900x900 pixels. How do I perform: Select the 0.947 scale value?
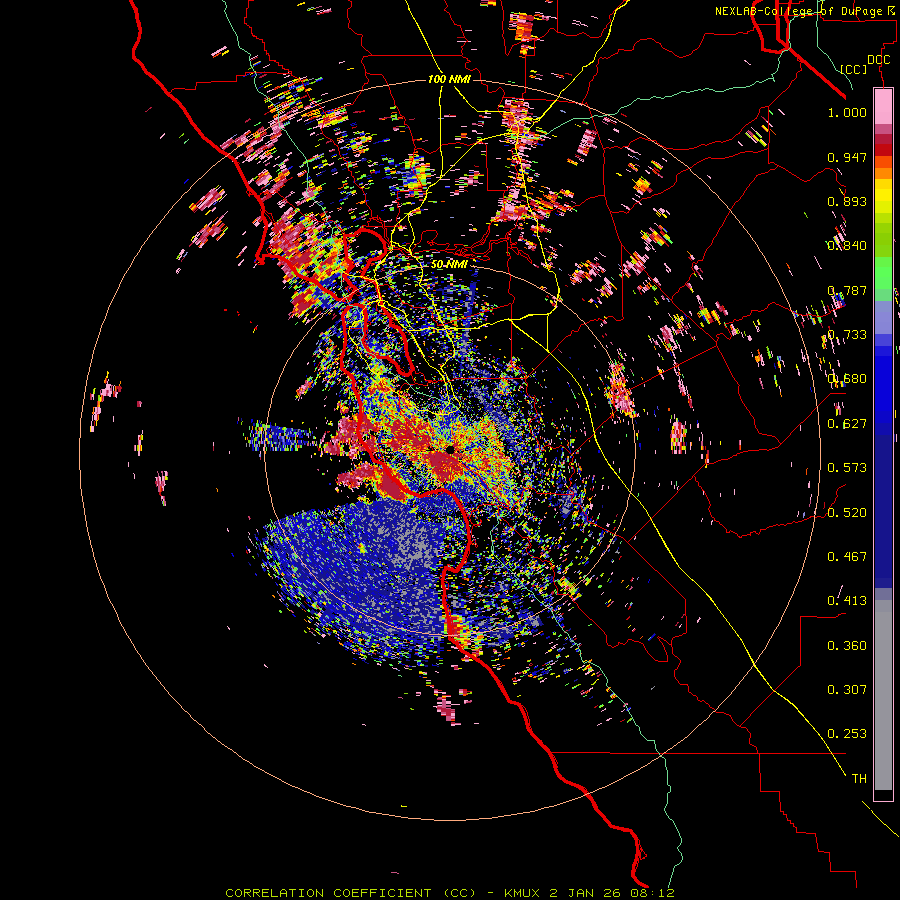click(x=847, y=157)
